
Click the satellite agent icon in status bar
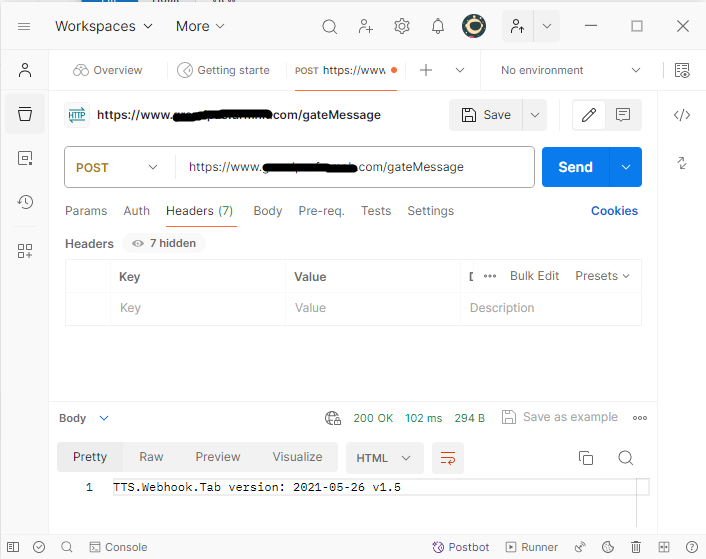coord(580,547)
